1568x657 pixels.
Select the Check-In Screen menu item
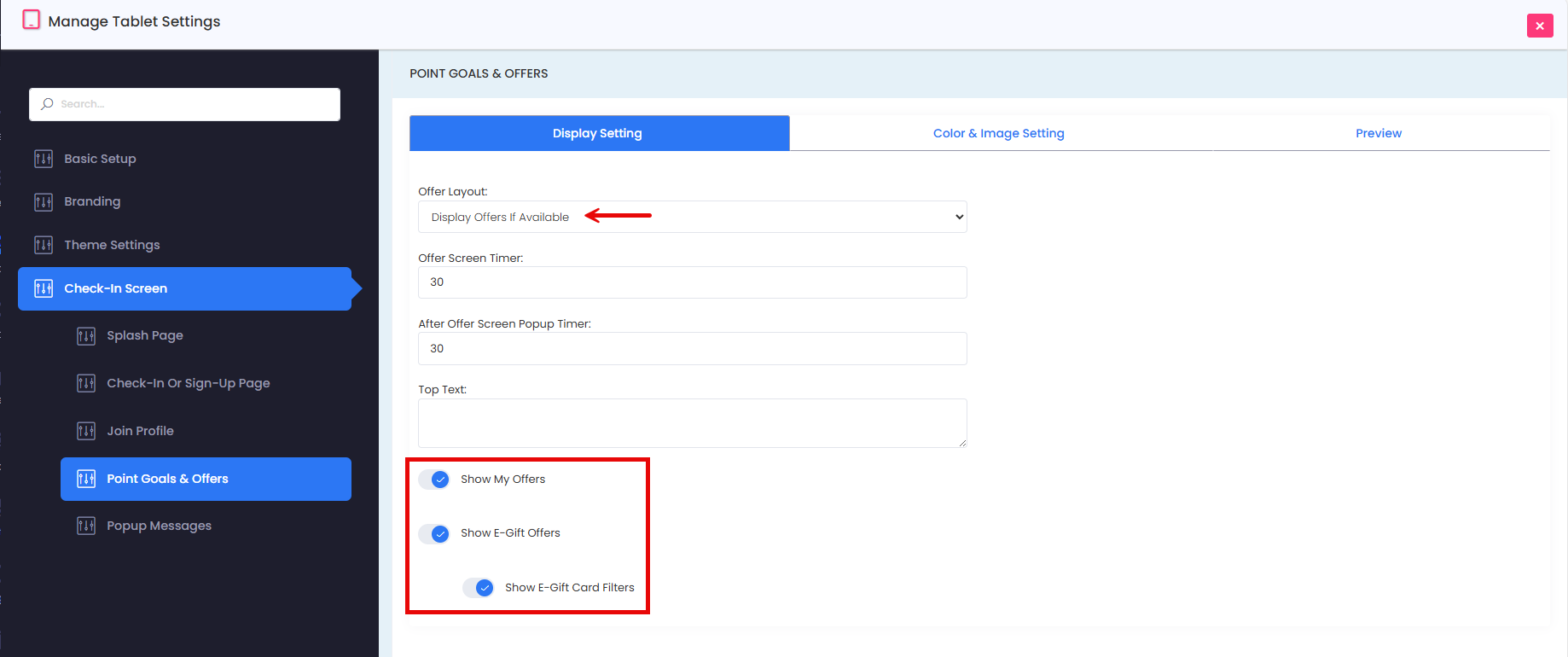coord(184,288)
